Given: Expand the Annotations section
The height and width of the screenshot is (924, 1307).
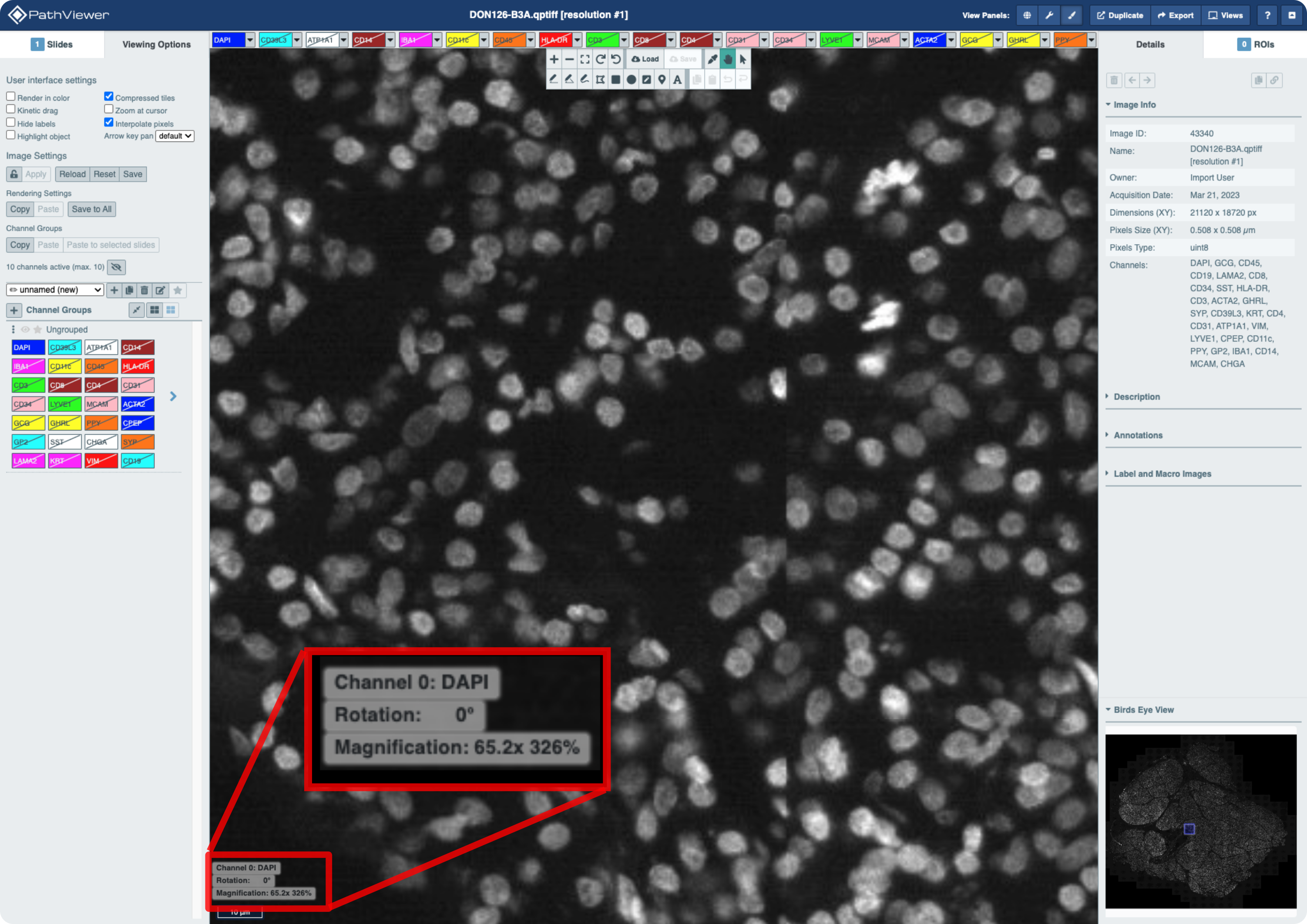Looking at the screenshot, I should click(1138, 435).
